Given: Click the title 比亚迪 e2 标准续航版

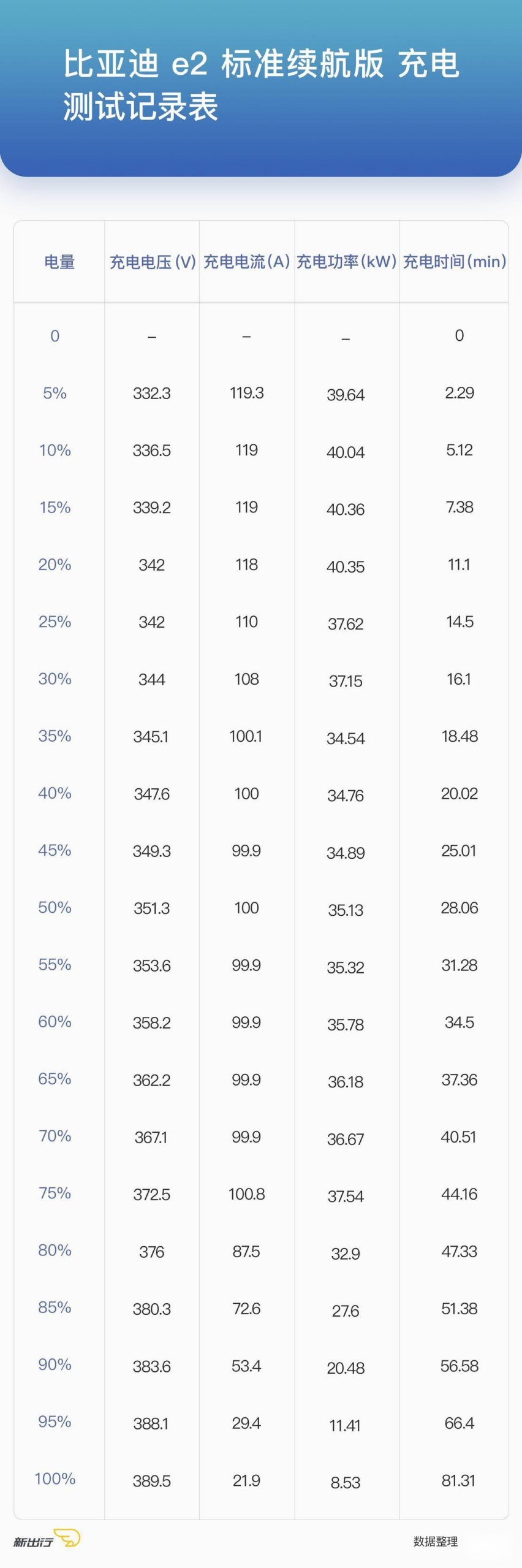Looking at the screenshot, I should (x=224, y=64).
